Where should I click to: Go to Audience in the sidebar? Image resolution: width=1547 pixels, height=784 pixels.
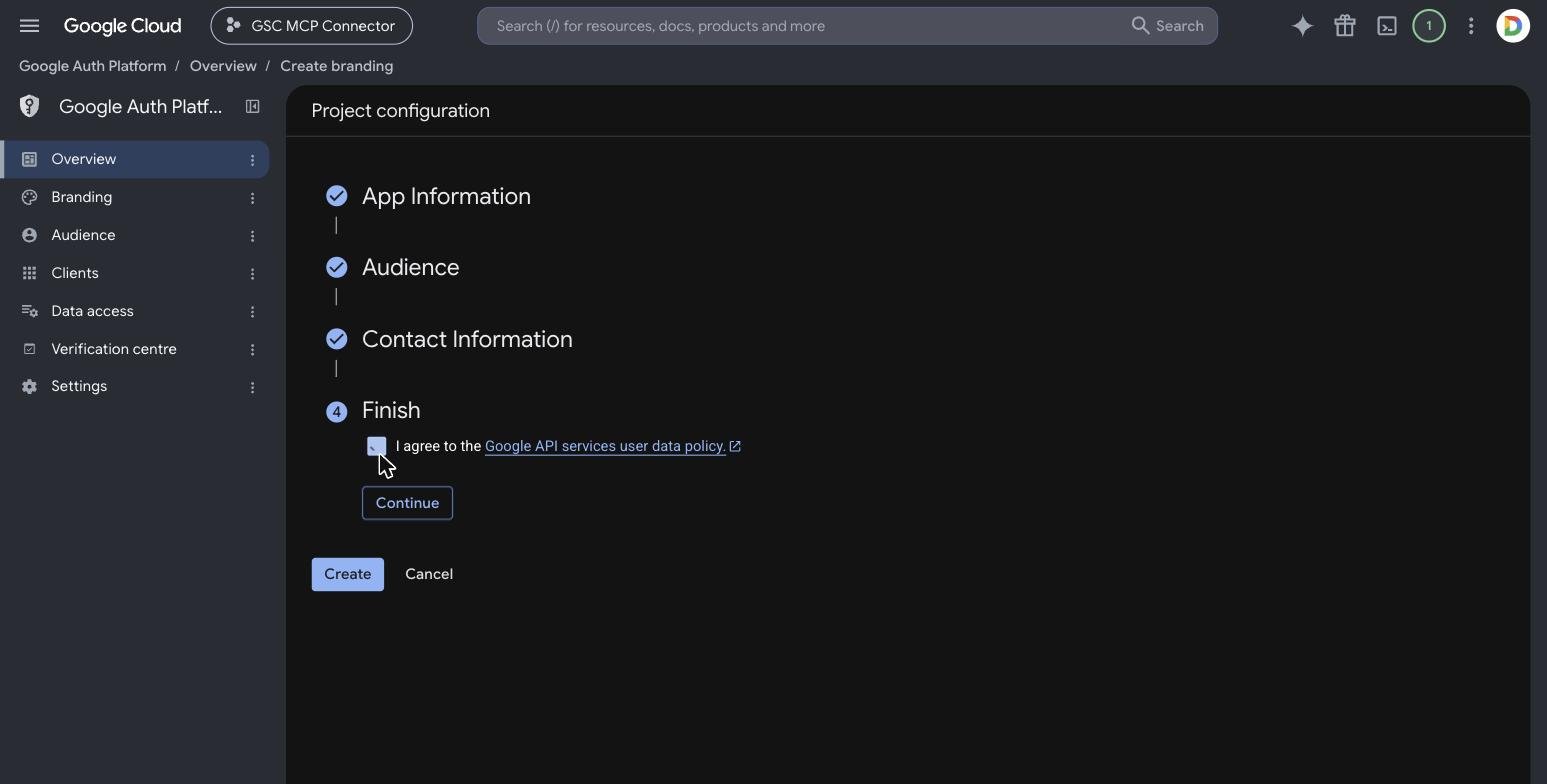click(135, 235)
